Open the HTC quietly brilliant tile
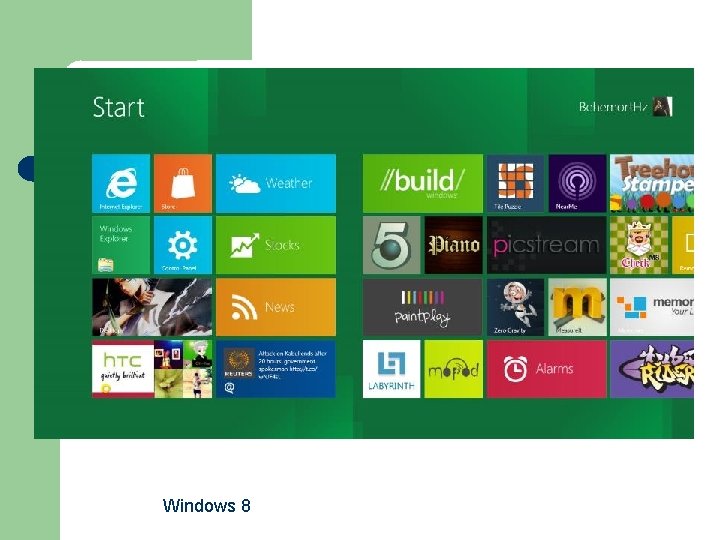720x540 pixels. click(123, 369)
